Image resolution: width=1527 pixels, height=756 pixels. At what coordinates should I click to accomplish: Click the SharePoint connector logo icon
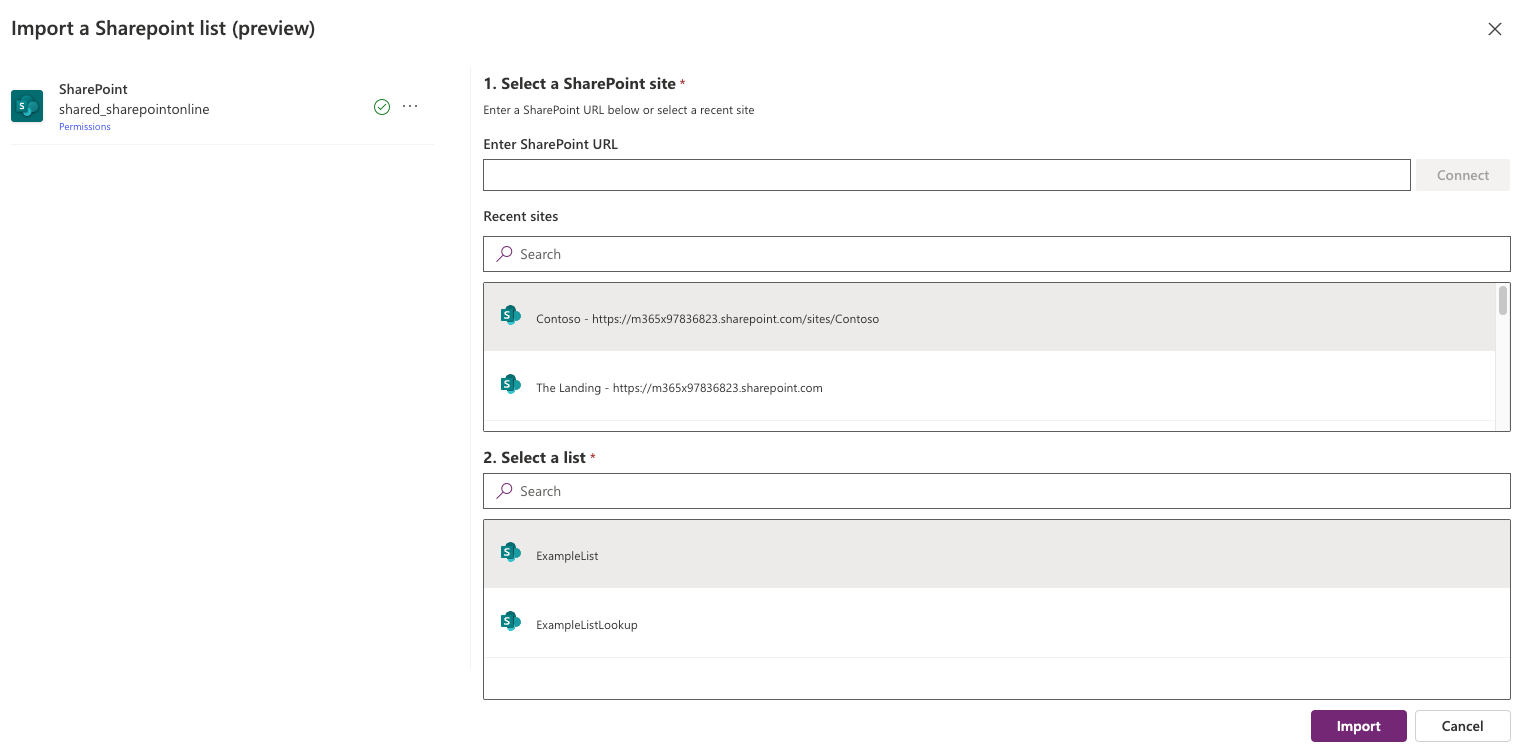pyautogui.click(x=27, y=106)
